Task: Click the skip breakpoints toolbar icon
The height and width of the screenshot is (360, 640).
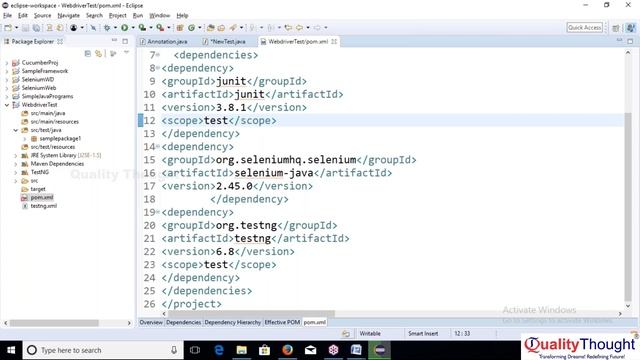Action: 93,28
